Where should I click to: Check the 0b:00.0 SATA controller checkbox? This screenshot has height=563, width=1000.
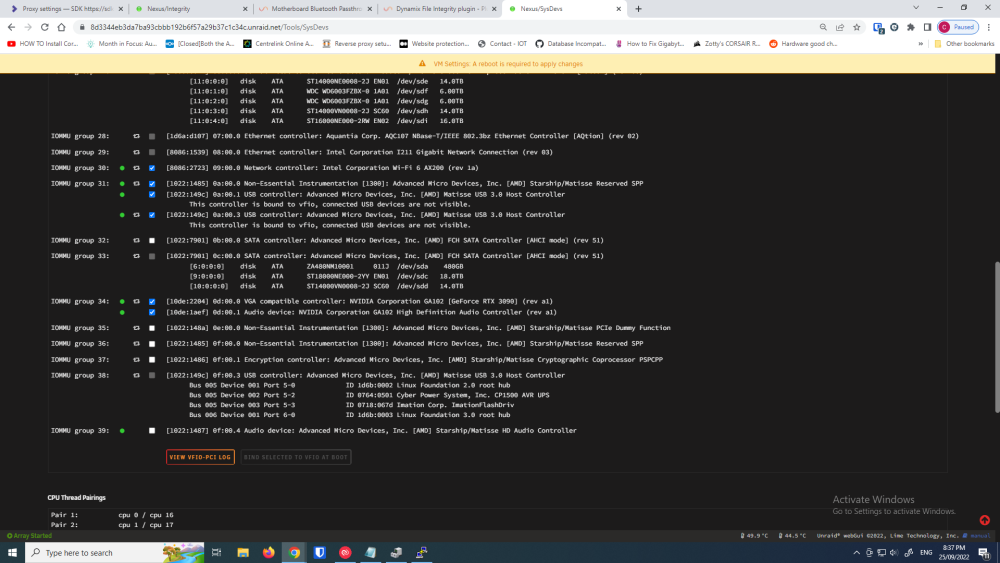(152, 240)
